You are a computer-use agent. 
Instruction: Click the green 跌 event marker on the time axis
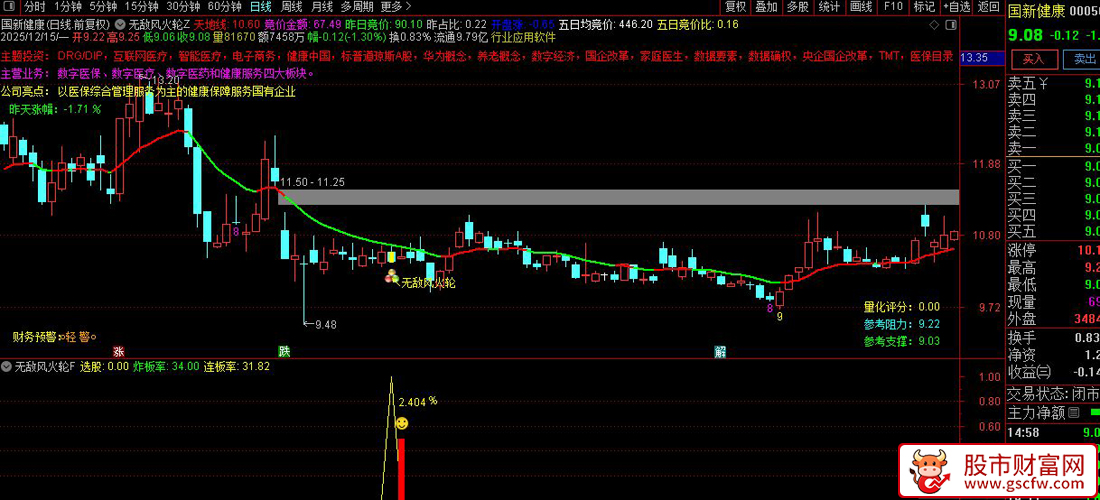(x=283, y=351)
